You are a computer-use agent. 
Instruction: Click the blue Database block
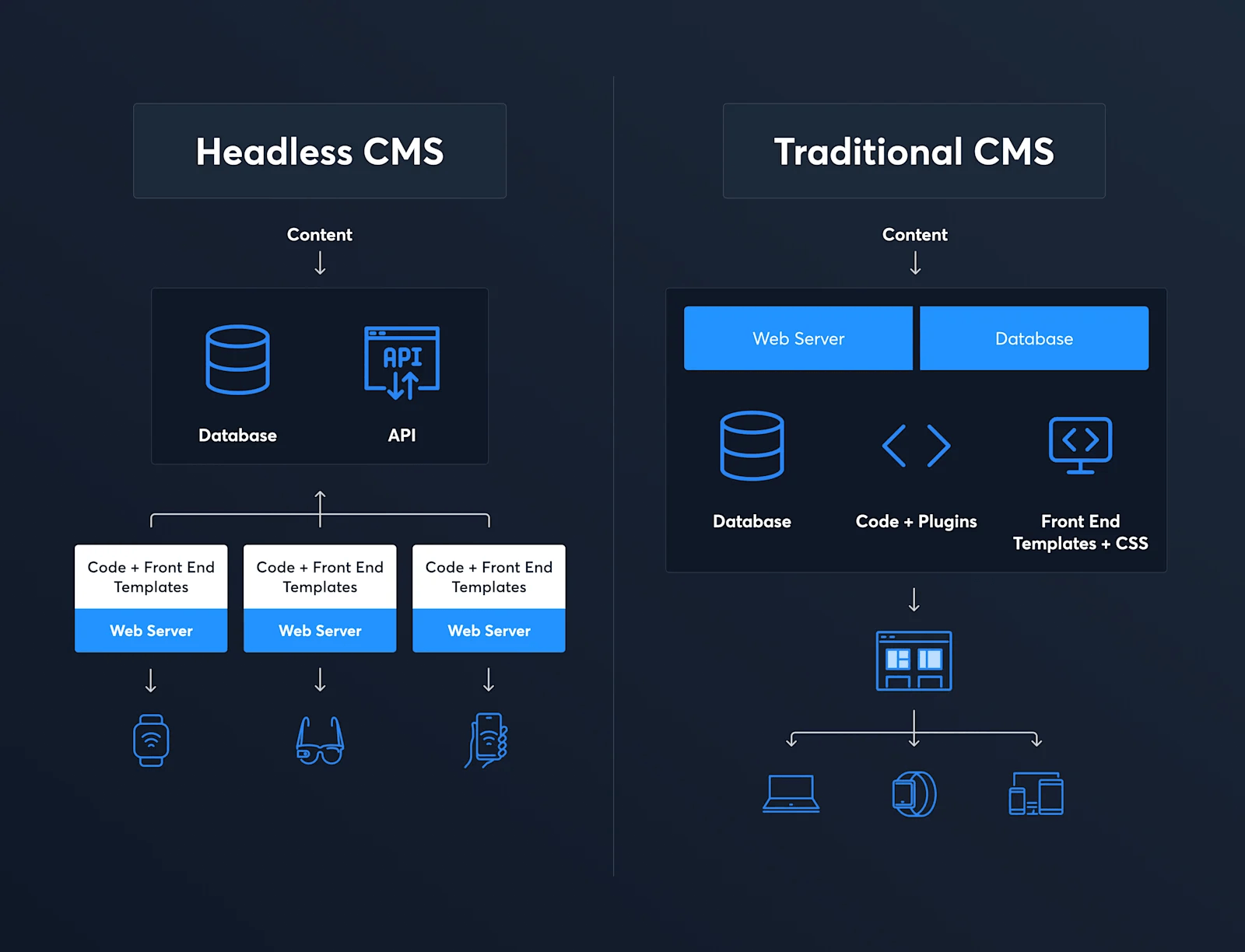point(1033,338)
